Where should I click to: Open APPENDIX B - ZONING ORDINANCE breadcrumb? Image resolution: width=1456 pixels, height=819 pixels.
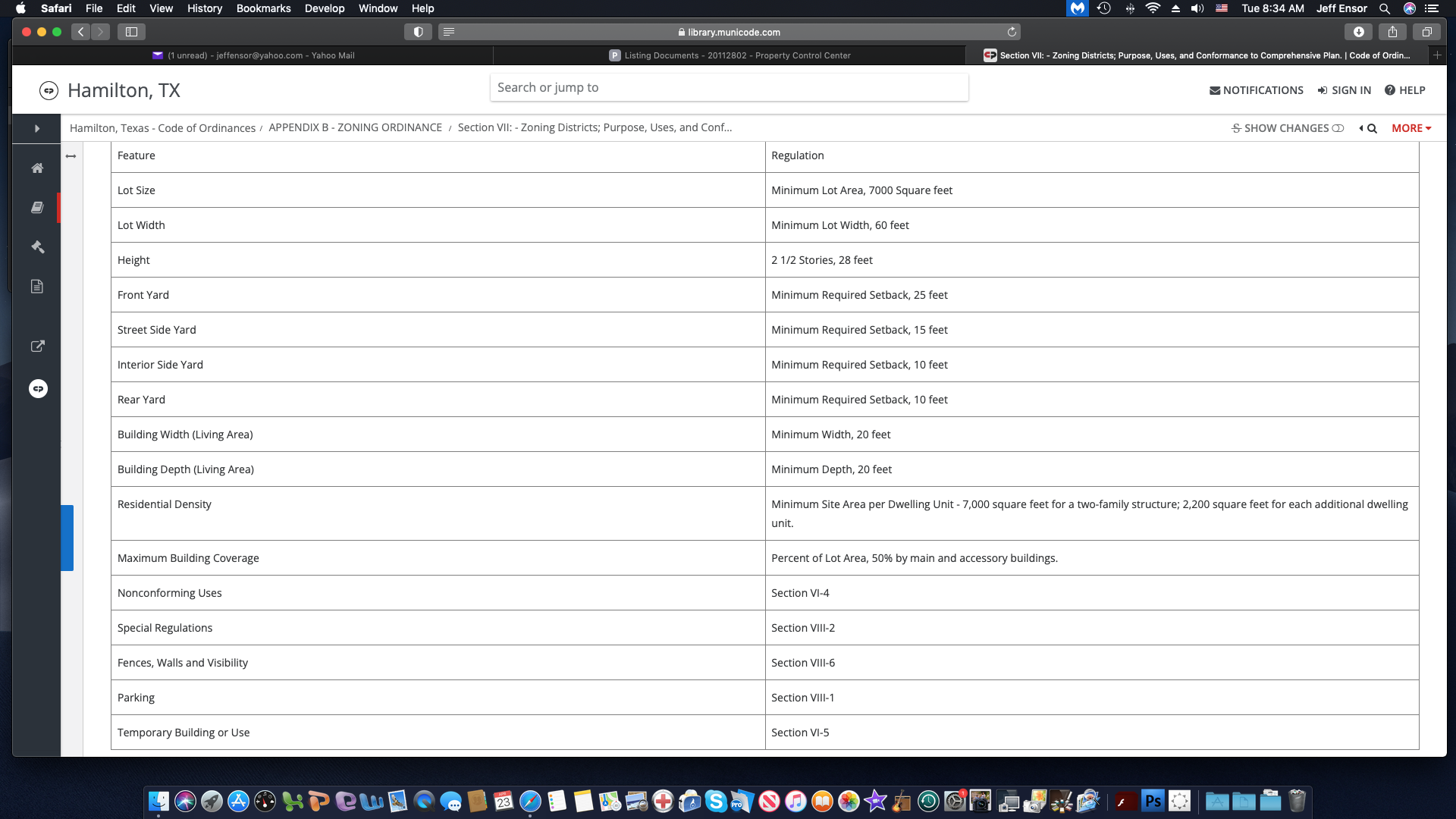(x=355, y=127)
